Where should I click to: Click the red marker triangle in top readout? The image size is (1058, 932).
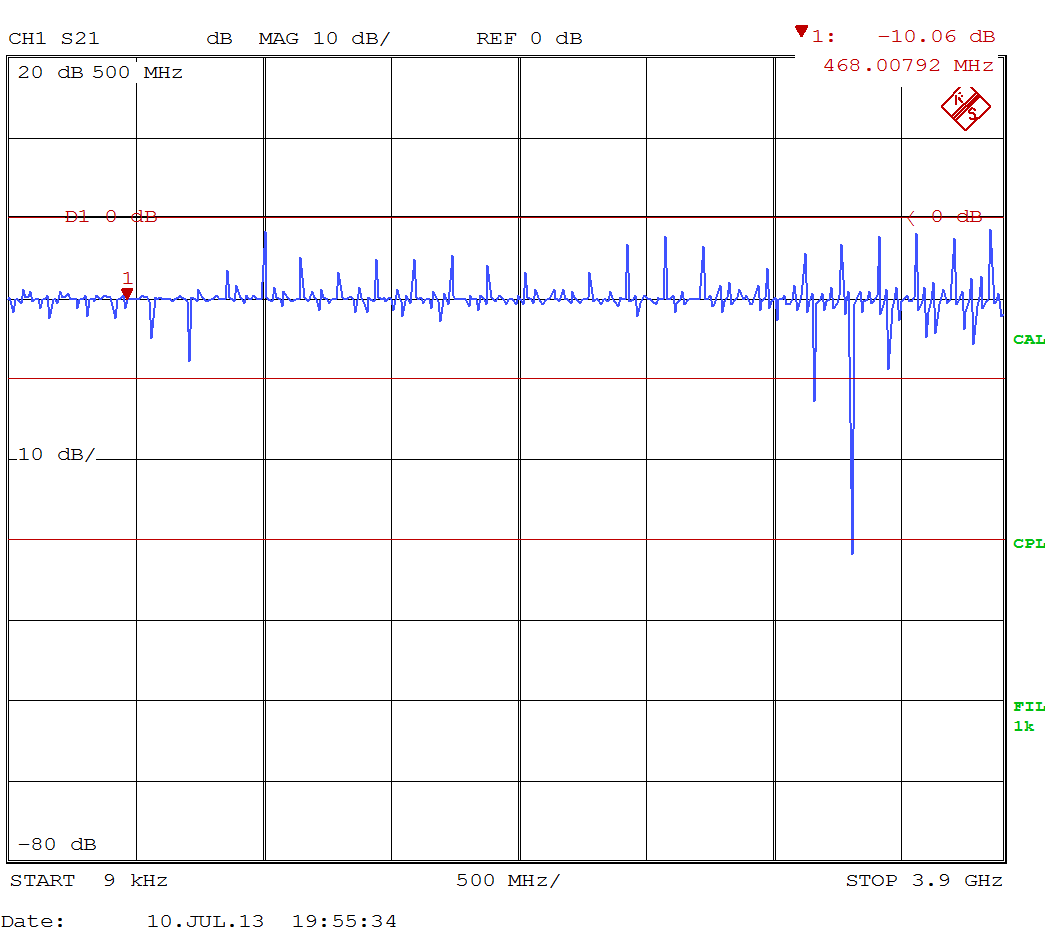tap(801, 32)
